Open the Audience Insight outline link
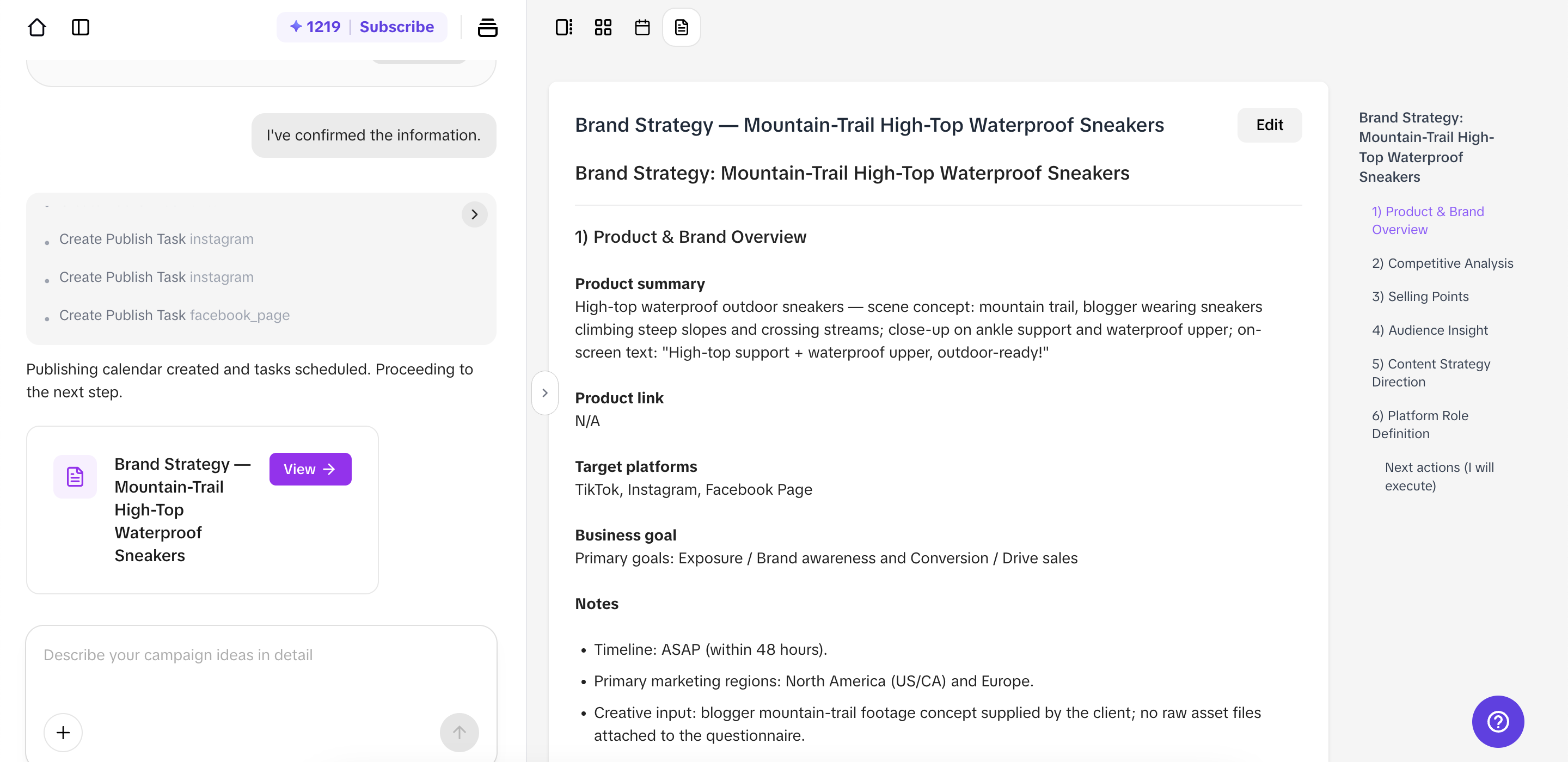This screenshot has height=762, width=1568. coord(1430,330)
